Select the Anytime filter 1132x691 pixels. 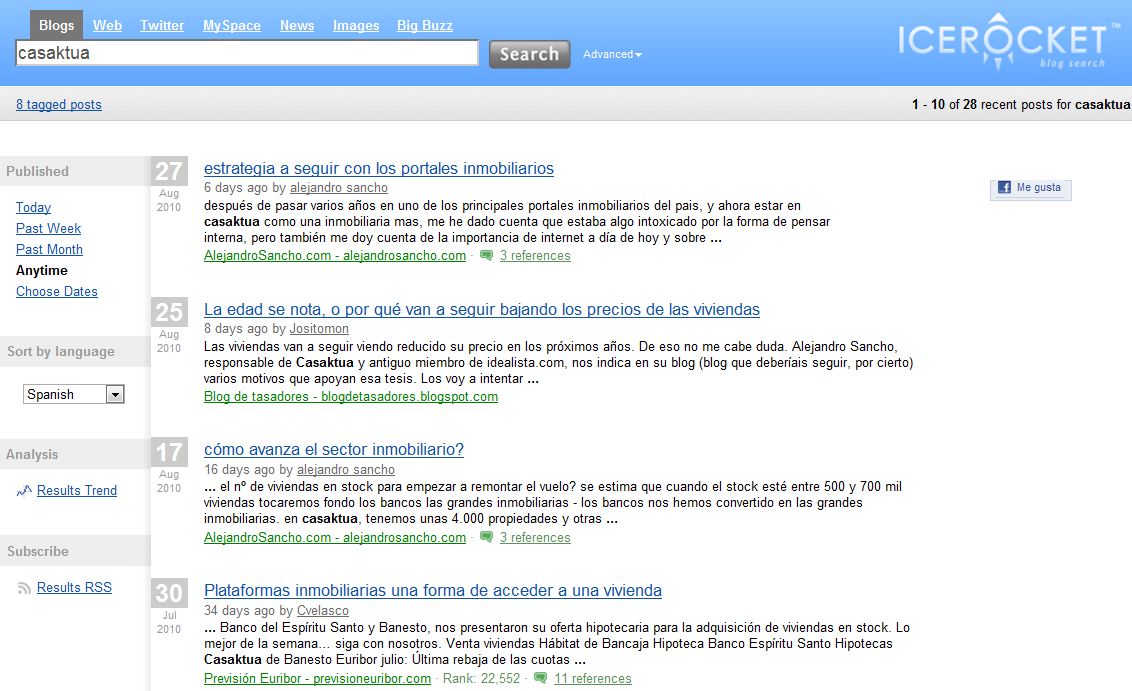coord(42,270)
